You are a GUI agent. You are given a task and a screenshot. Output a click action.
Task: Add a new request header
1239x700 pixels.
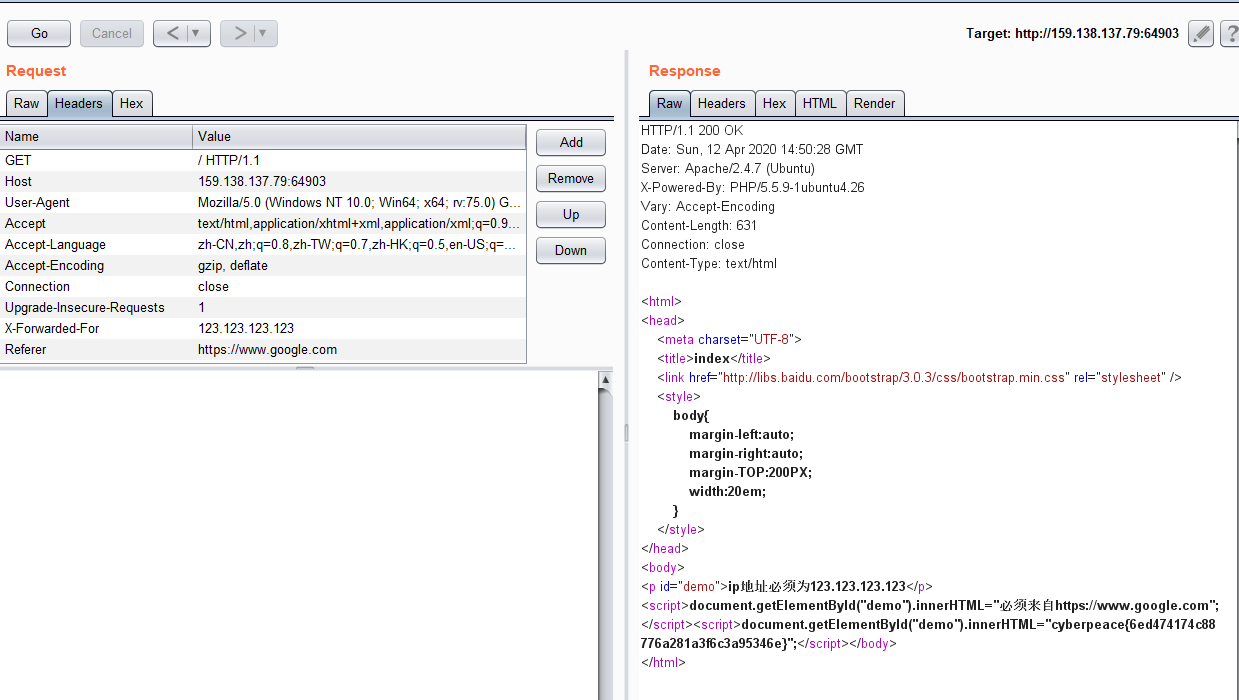click(571, 142)
